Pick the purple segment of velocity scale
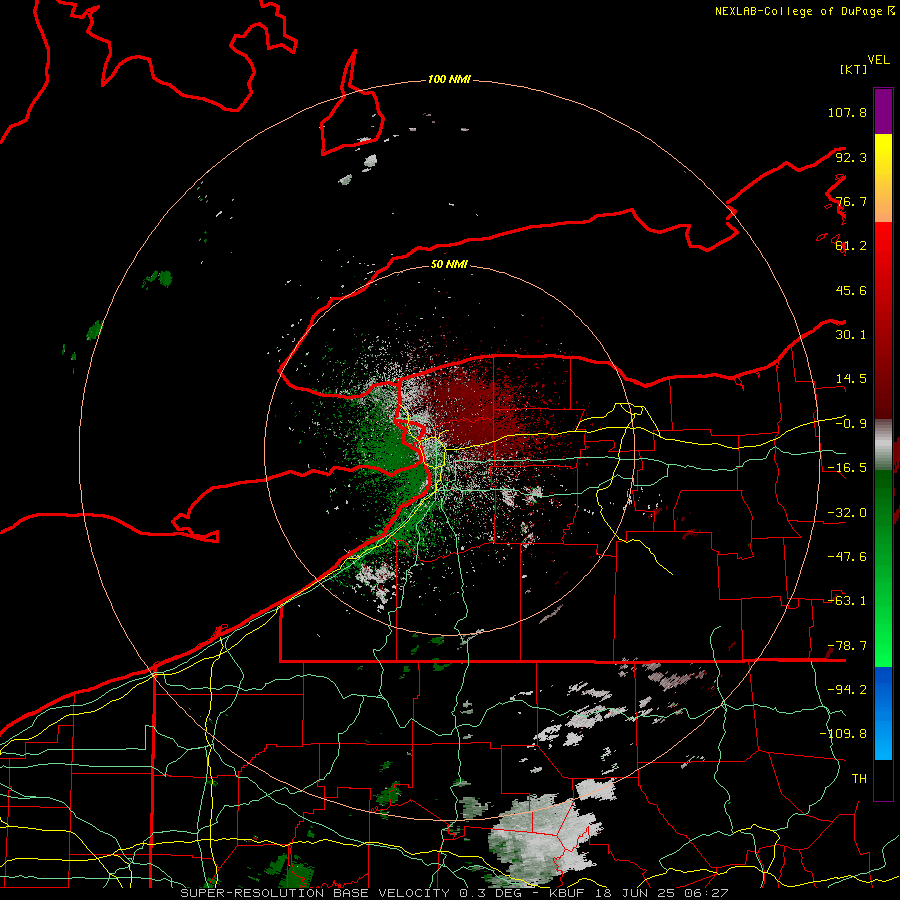This screenshot has width=900, height=900. tap(883, 111)
